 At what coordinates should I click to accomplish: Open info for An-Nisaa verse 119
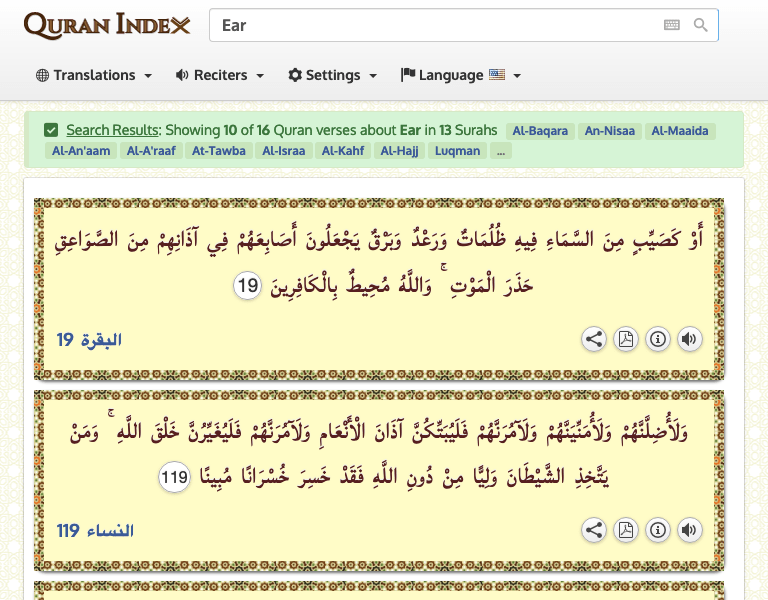[657, 530]
